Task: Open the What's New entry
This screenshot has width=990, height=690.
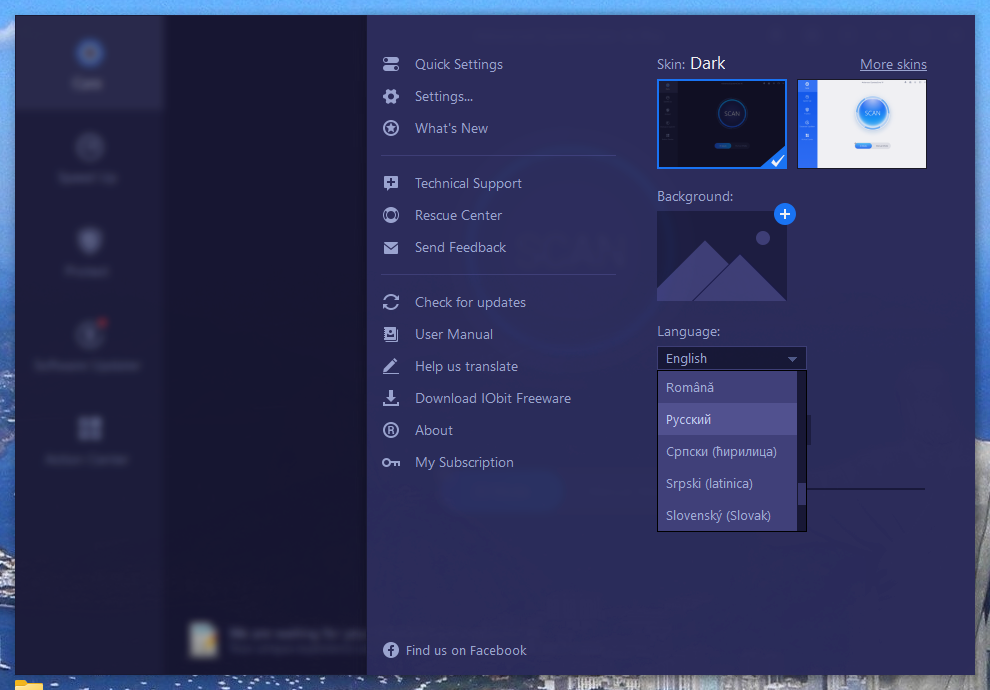Action: (x=450, y=128)
